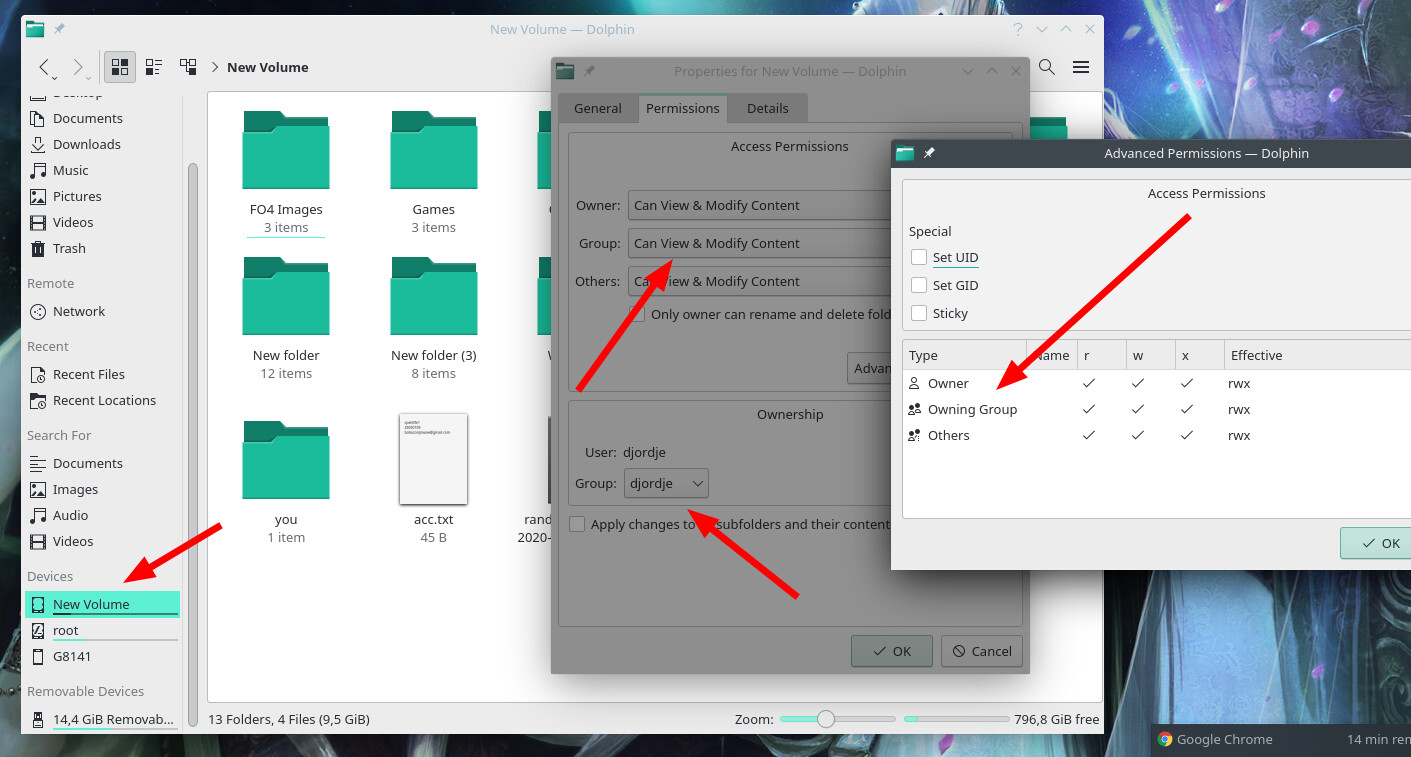
Task: Expand the breadcrumb path chevron
Action: pos(215,67)
